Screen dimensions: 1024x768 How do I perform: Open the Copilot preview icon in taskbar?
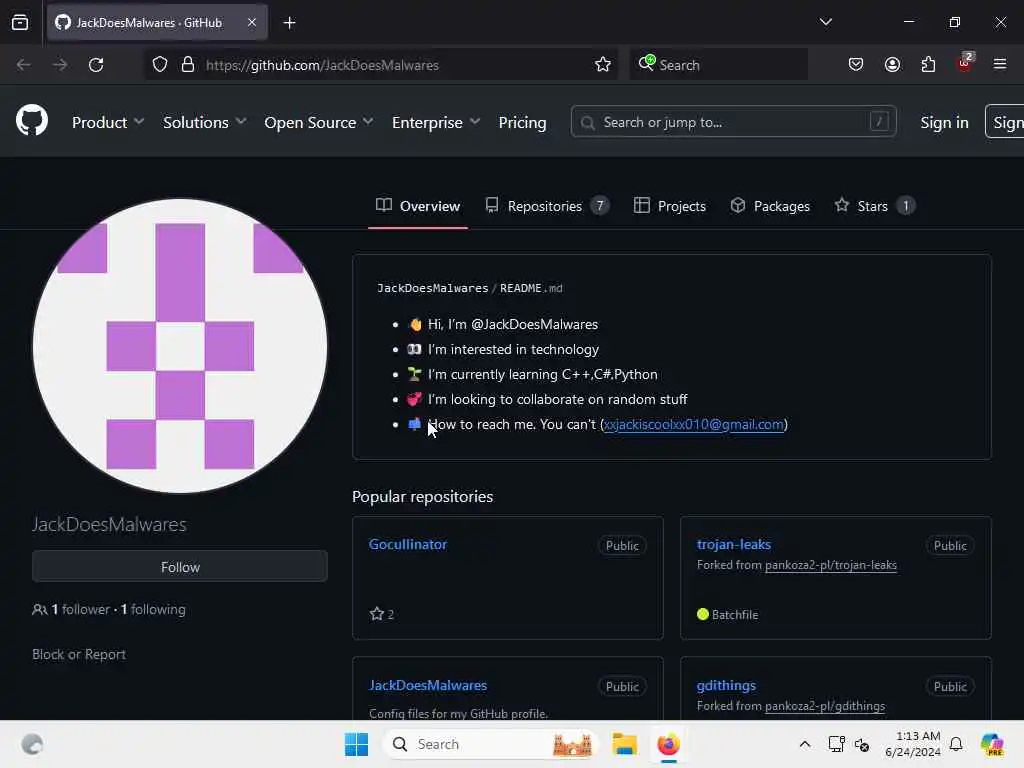tap(992, 744)
